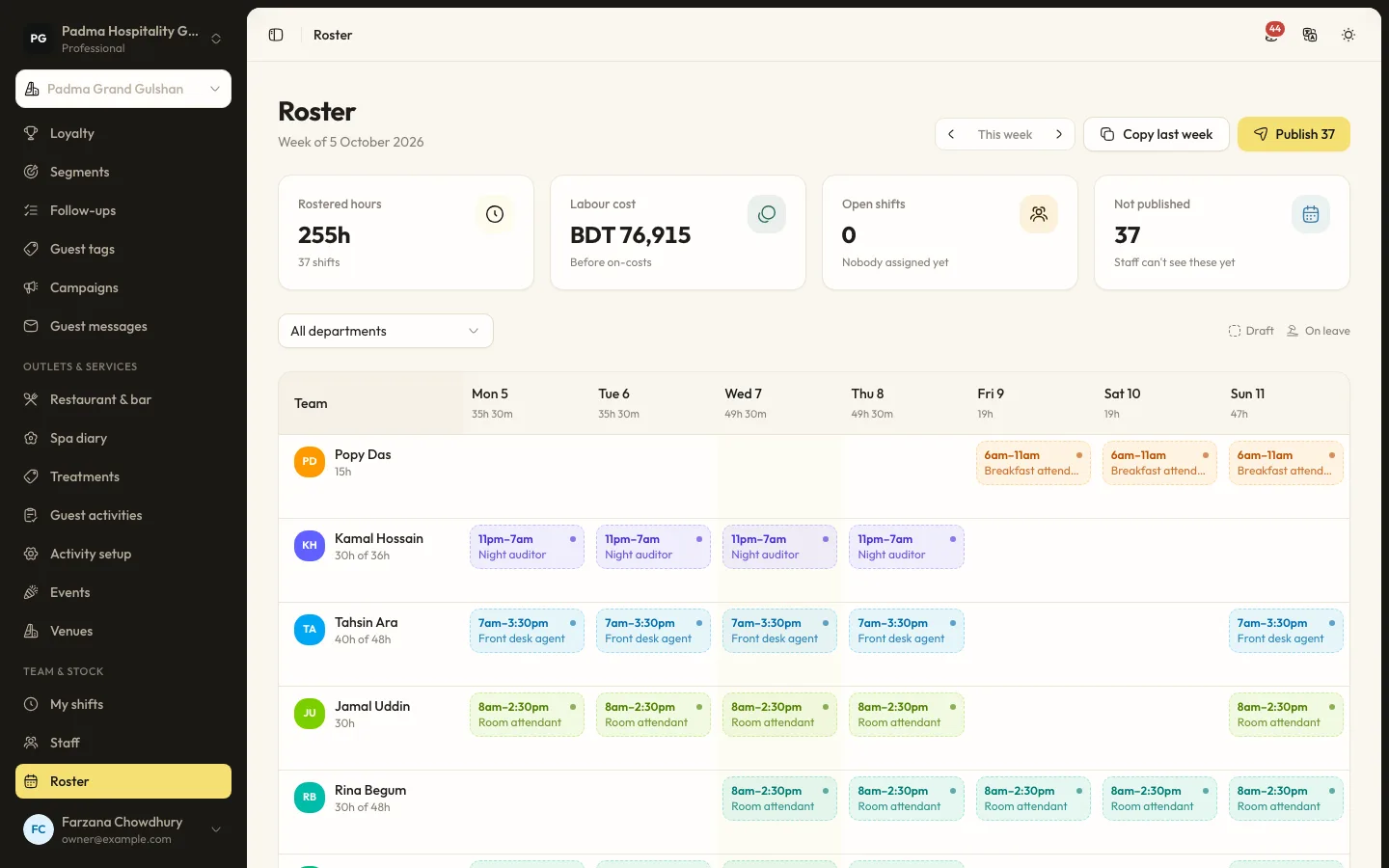Image resolution: width=1389 pixels, height=868 pixels.
Task: Open Jamal Uddin Tuesday room attendant shift
Action: point(653,715)
